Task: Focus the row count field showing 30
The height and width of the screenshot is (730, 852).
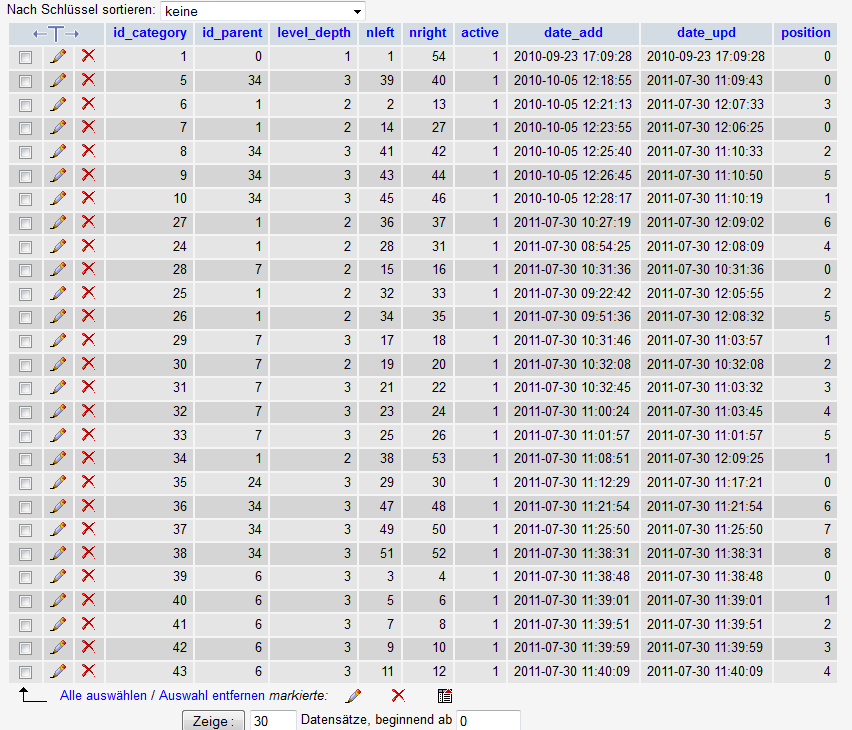Action: coord(273,721)
